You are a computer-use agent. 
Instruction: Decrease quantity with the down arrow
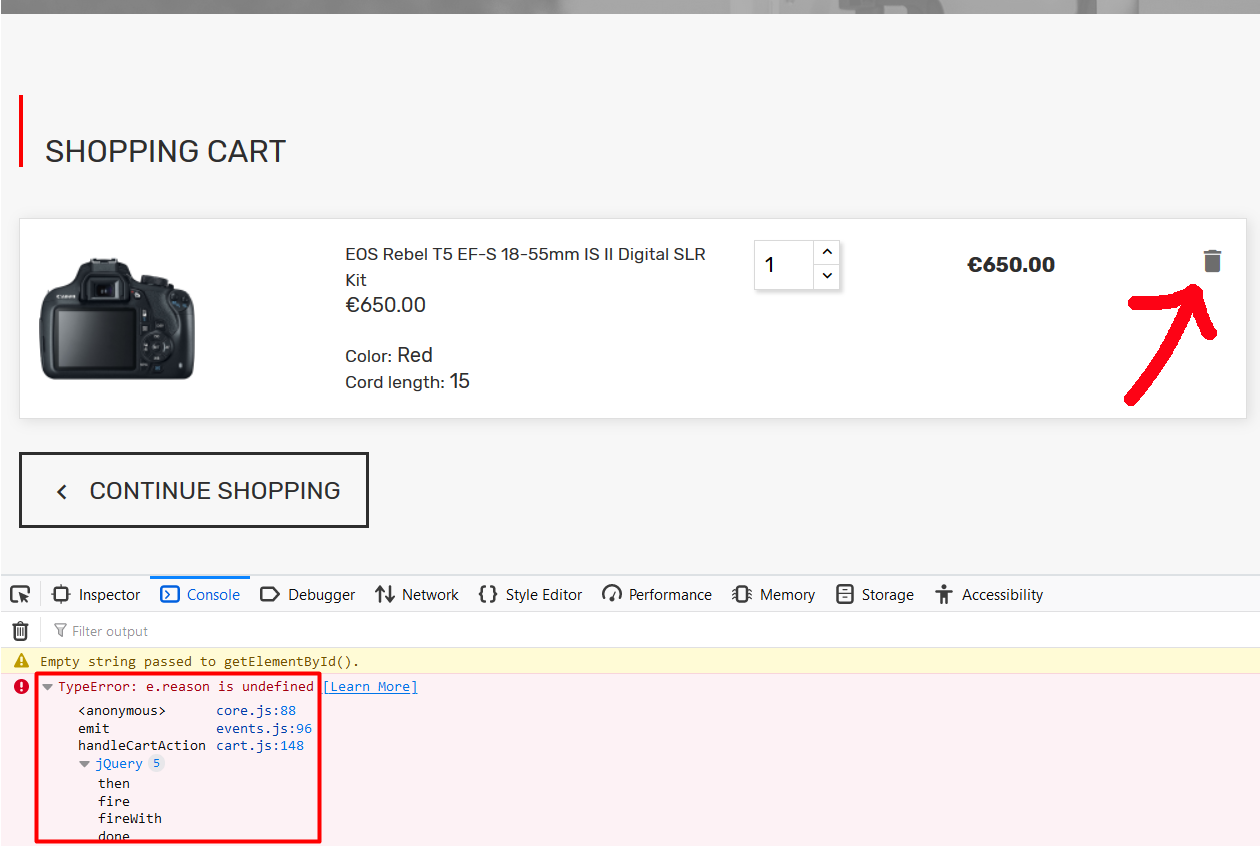(827, 276)
